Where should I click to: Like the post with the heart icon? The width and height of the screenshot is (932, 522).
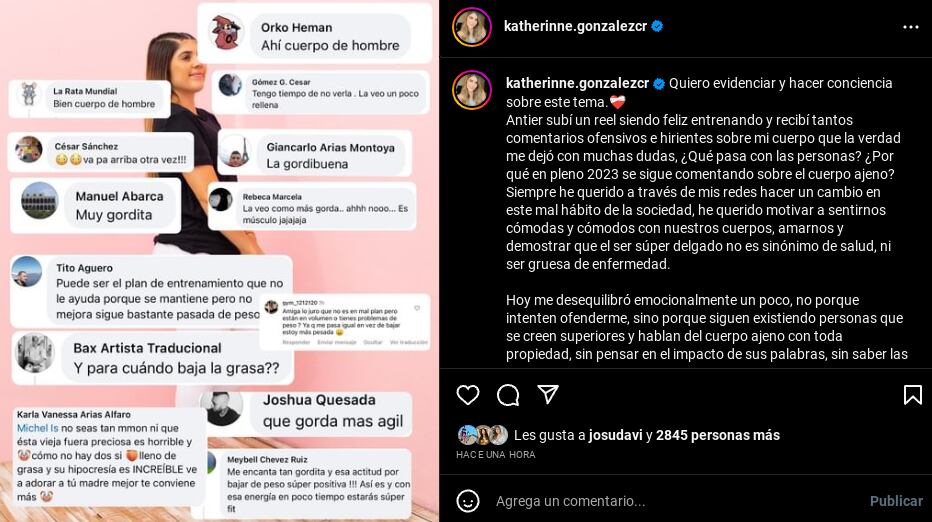pyautogui.click(x=468, y=395)
